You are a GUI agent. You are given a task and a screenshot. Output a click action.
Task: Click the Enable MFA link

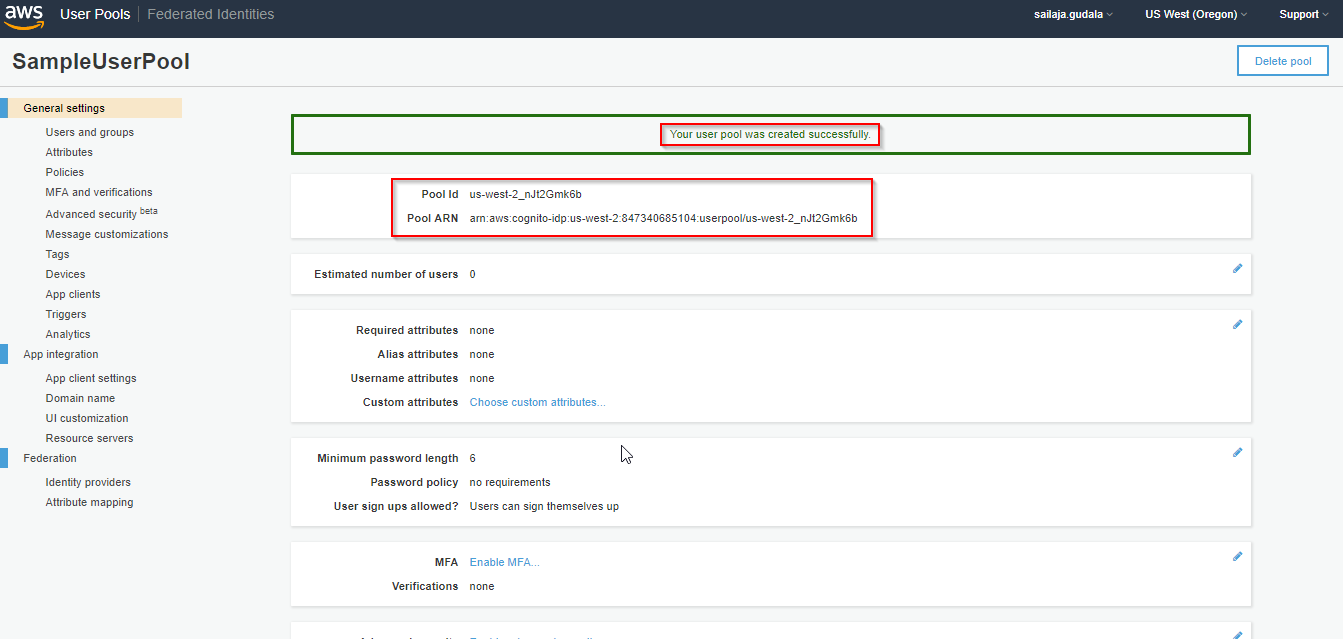point(505,562)
